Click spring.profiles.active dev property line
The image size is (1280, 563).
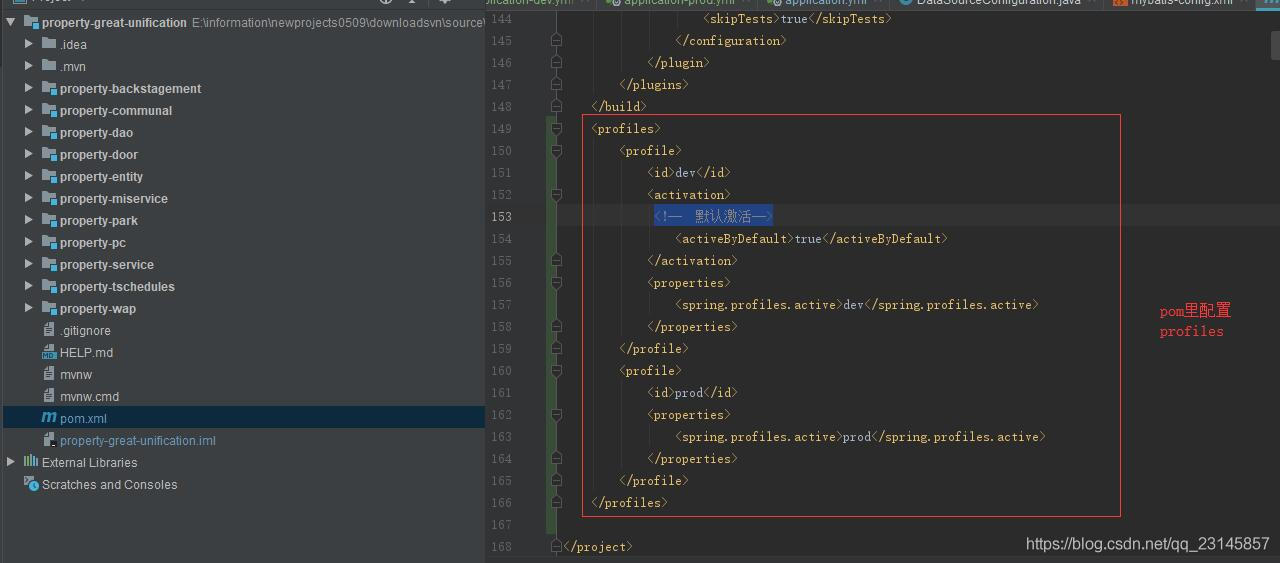point(857,304)
